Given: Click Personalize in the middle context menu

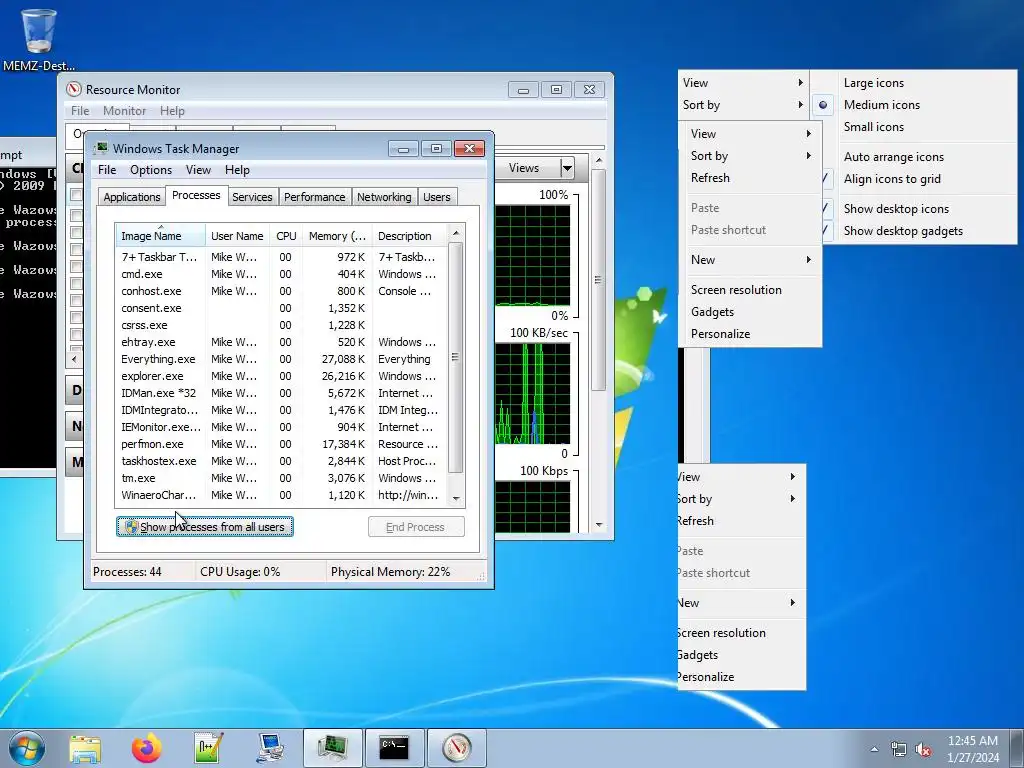Looking at the screenshot, I should pyautogui.click(x=751, y=334).
